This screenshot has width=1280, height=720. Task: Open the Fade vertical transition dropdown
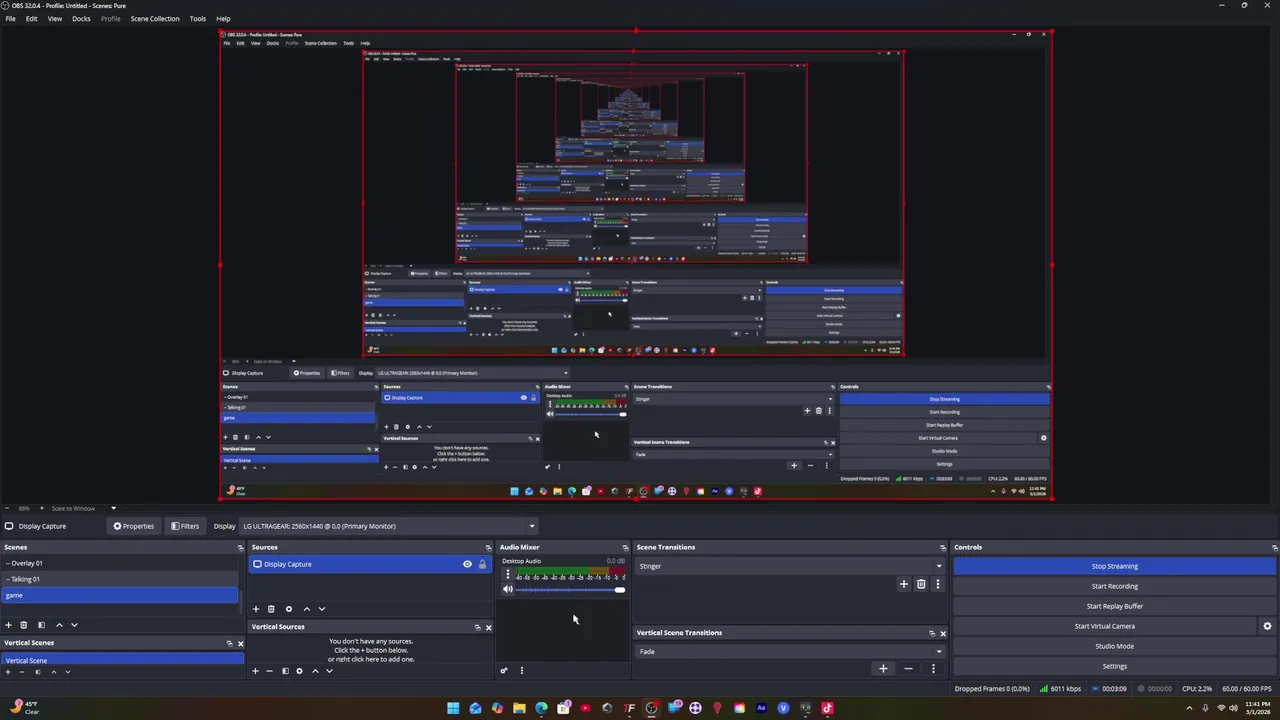790,652
